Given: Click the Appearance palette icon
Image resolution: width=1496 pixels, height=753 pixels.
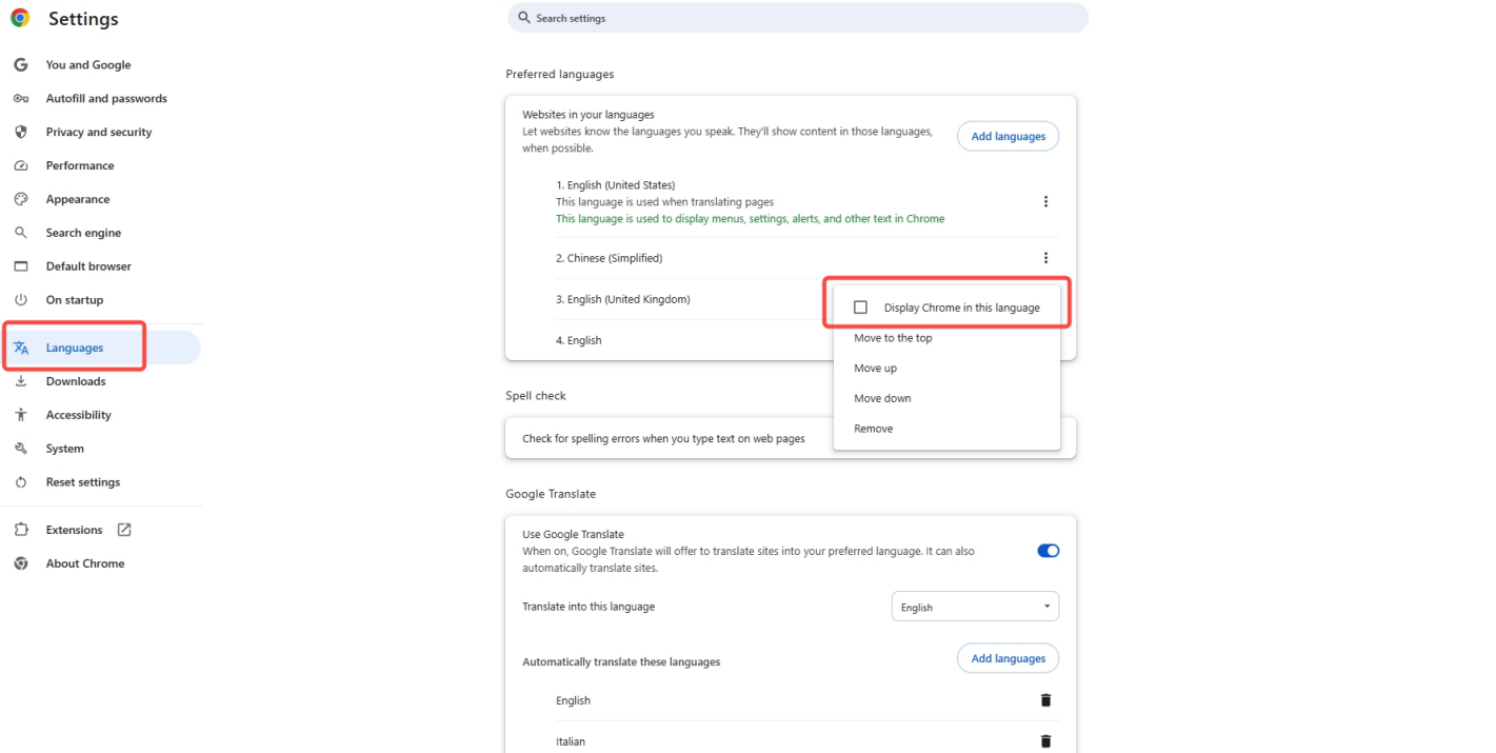Looking at the screenshot, I should [x=20, y=199].
